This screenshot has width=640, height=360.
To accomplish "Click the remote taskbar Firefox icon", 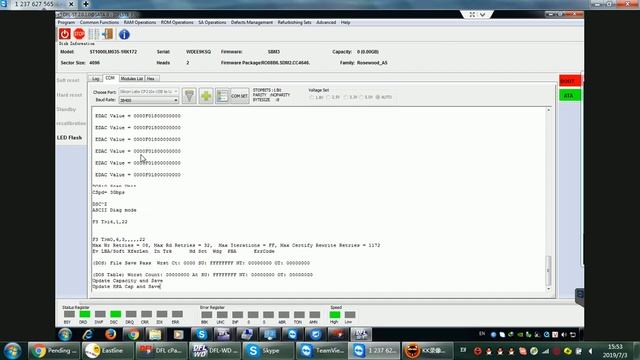I will tap(110, 334).
